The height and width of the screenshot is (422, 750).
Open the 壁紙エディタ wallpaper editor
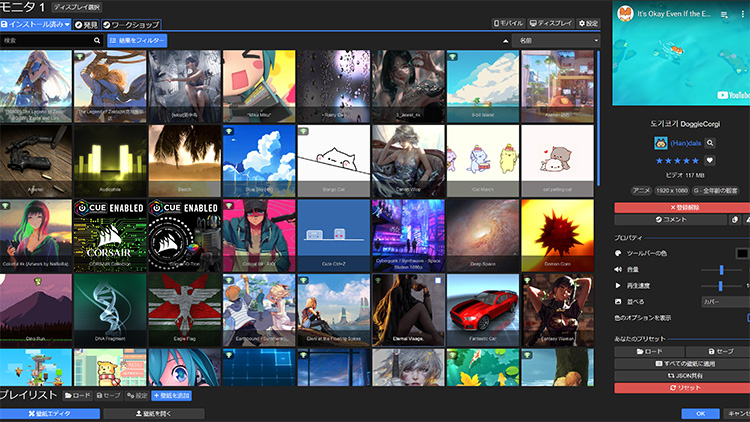pyautogui.click(x=50, y=413)
